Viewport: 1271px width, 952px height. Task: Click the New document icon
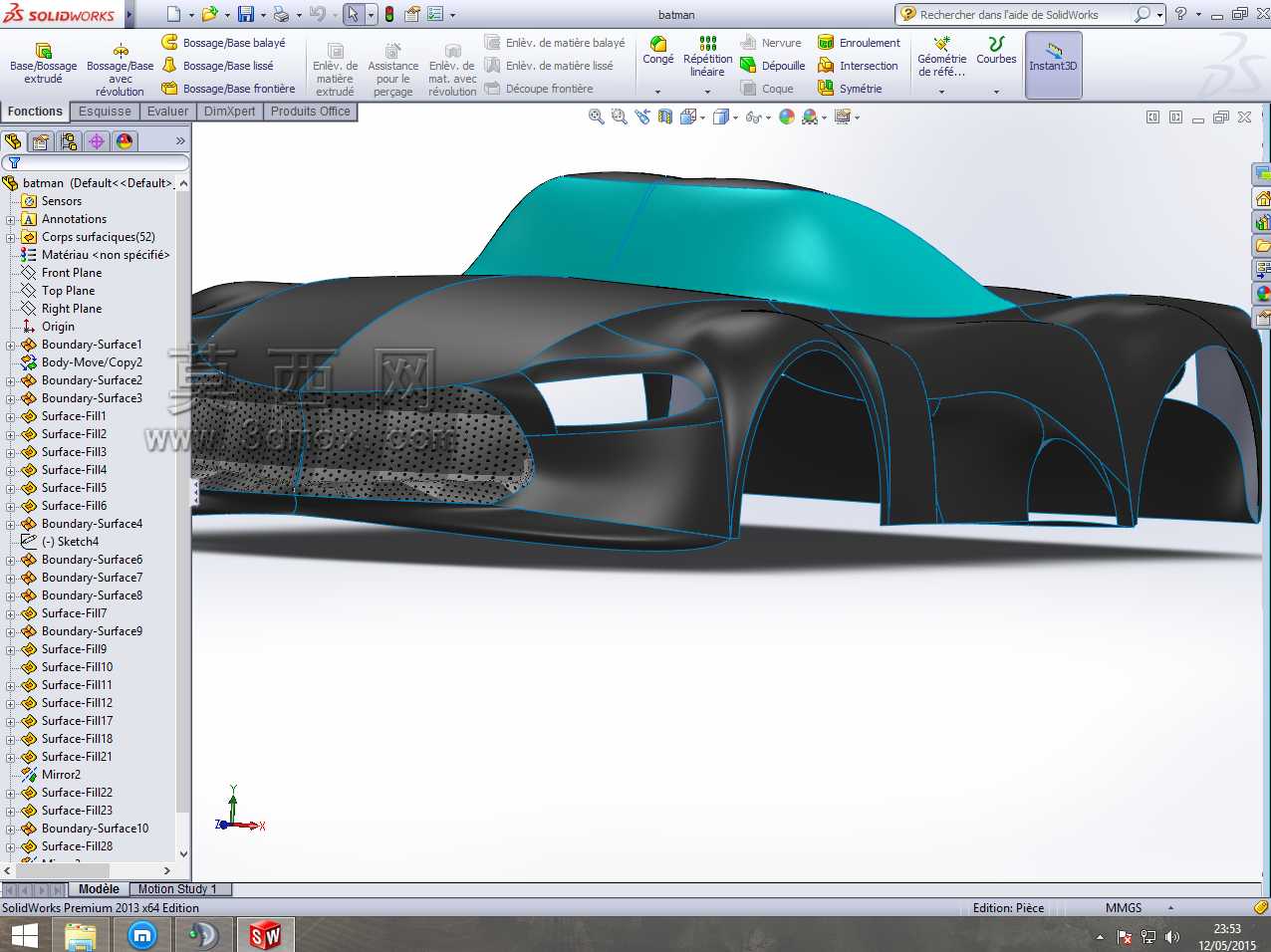tap(174, 14)
